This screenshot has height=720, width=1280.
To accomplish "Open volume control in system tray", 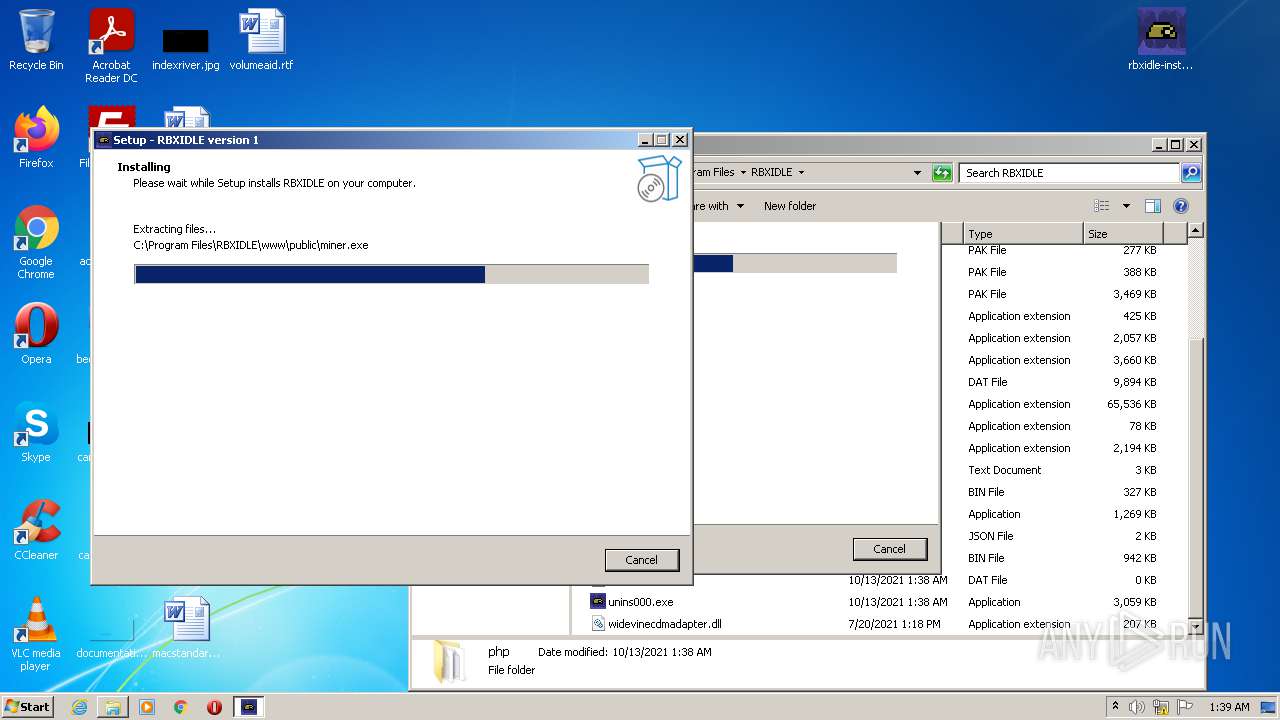I will pos(1137,707).
